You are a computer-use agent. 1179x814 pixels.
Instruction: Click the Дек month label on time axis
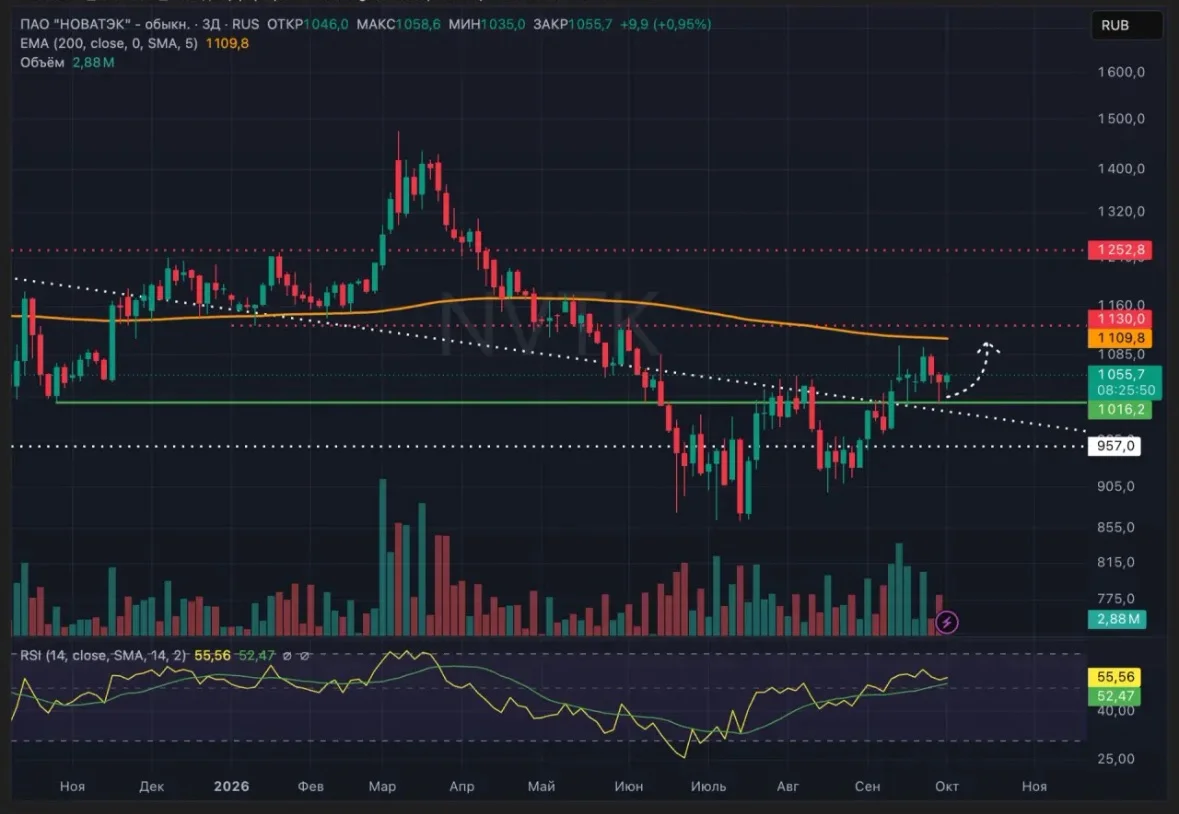[151, 786]
